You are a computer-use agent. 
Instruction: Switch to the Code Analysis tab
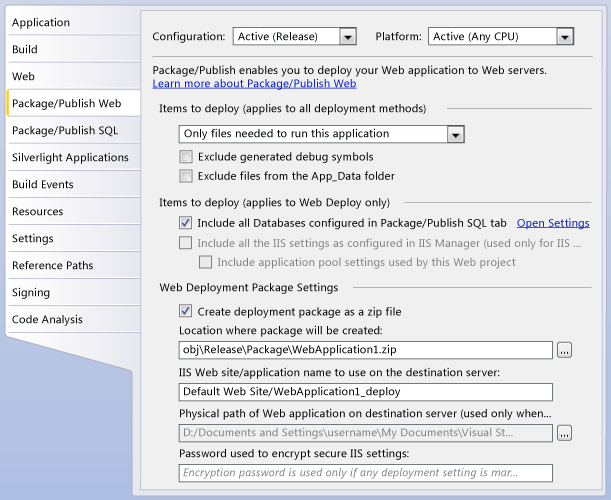pyautogui.click(x=74, y=319)
